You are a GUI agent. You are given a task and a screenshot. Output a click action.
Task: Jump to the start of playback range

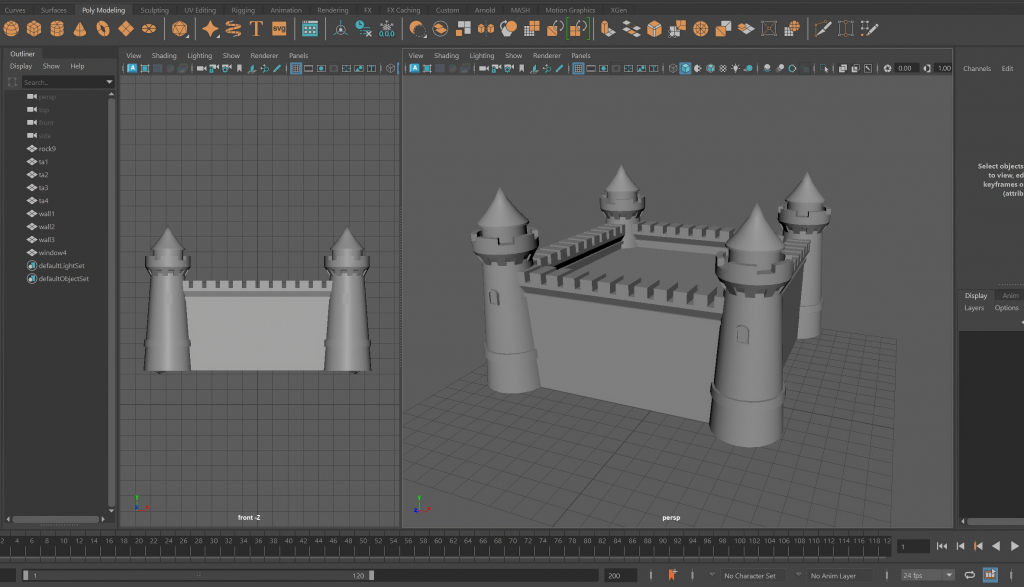(942, 546)
